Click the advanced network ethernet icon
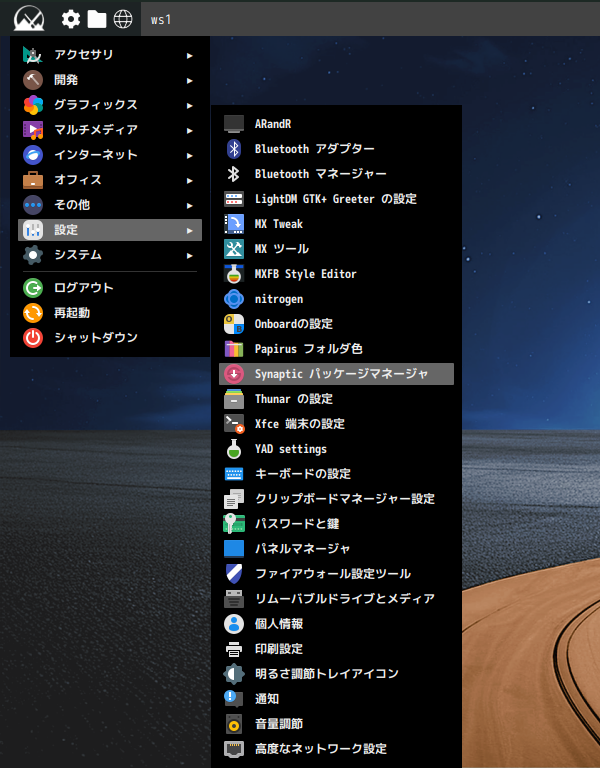 [x=234, y=749]
